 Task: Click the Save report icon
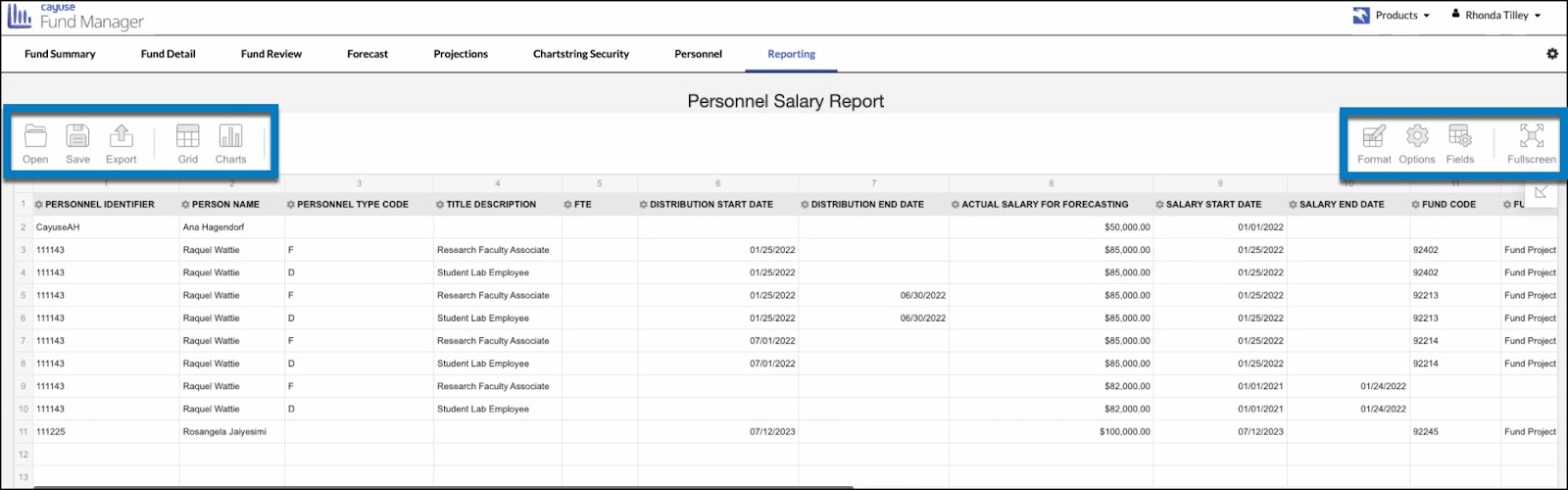click(x=77, y=143)
